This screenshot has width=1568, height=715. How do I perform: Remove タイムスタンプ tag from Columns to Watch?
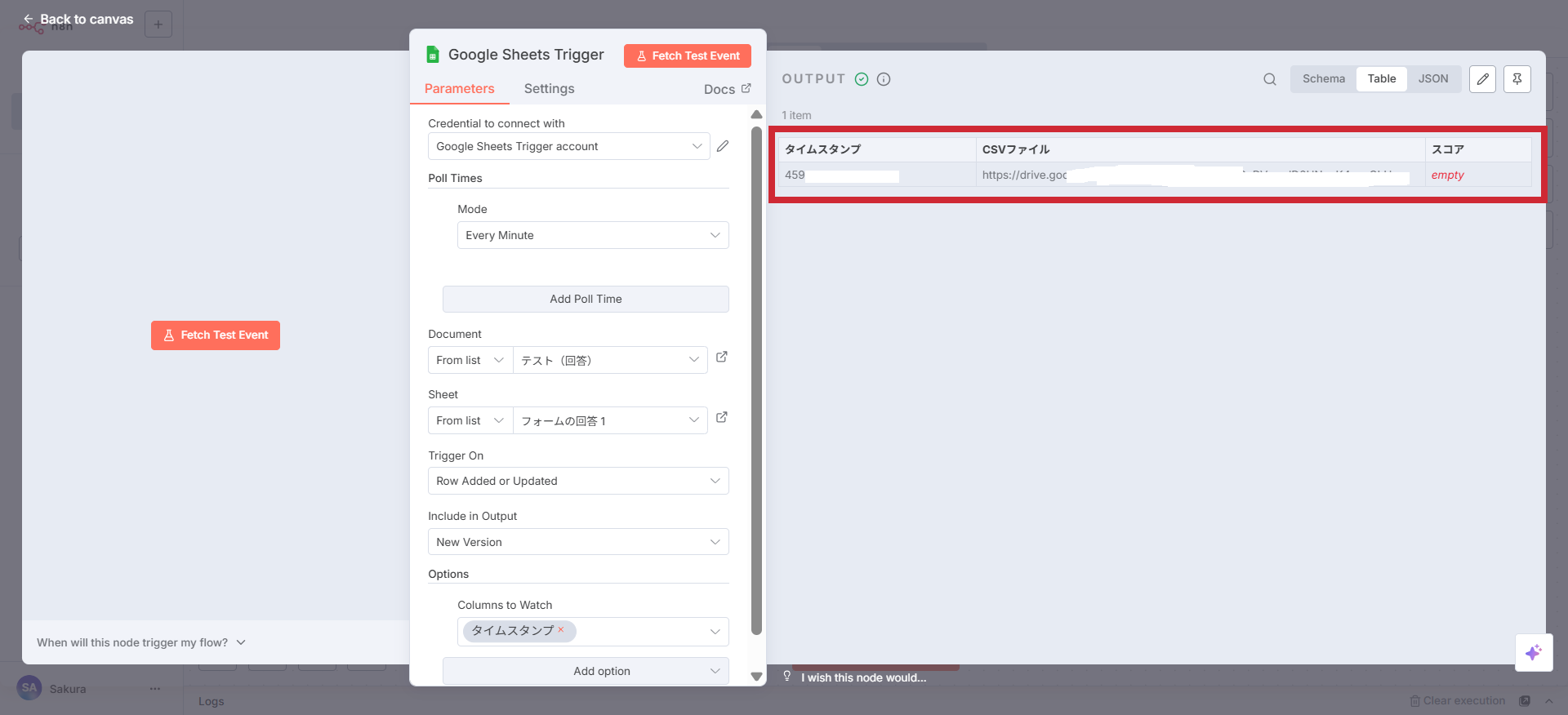click(x=561, y=629)
